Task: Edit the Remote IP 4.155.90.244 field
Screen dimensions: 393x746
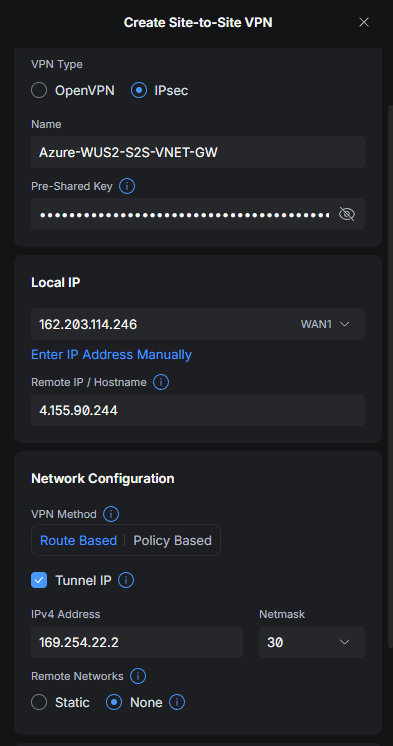Action: (x=198, y=410)
